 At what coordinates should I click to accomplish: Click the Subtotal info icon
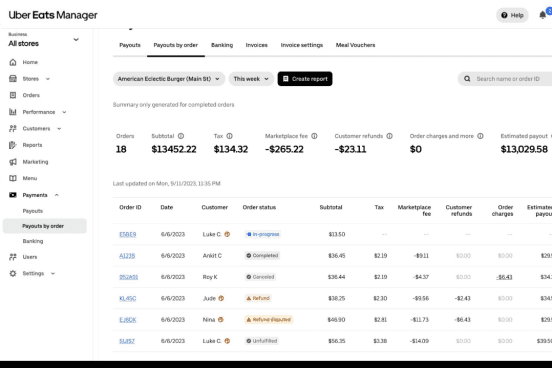click(181, 136)
